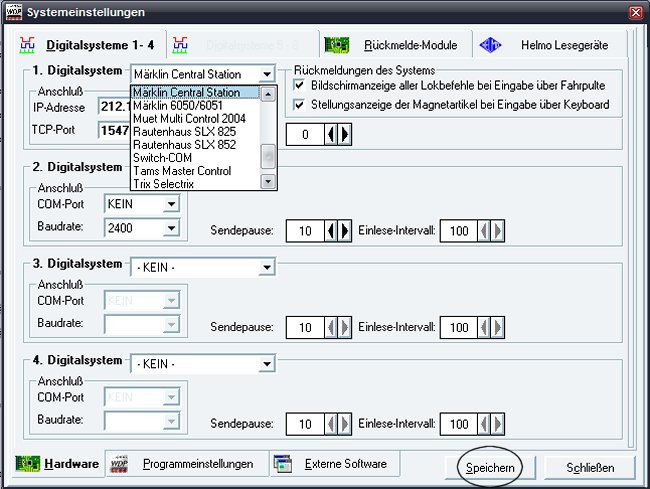Viewport: 650px width, 489px height.
Task: Collapse the 1. Digitalsystem dropdown arrow
Action: click(x=267, y=74)
